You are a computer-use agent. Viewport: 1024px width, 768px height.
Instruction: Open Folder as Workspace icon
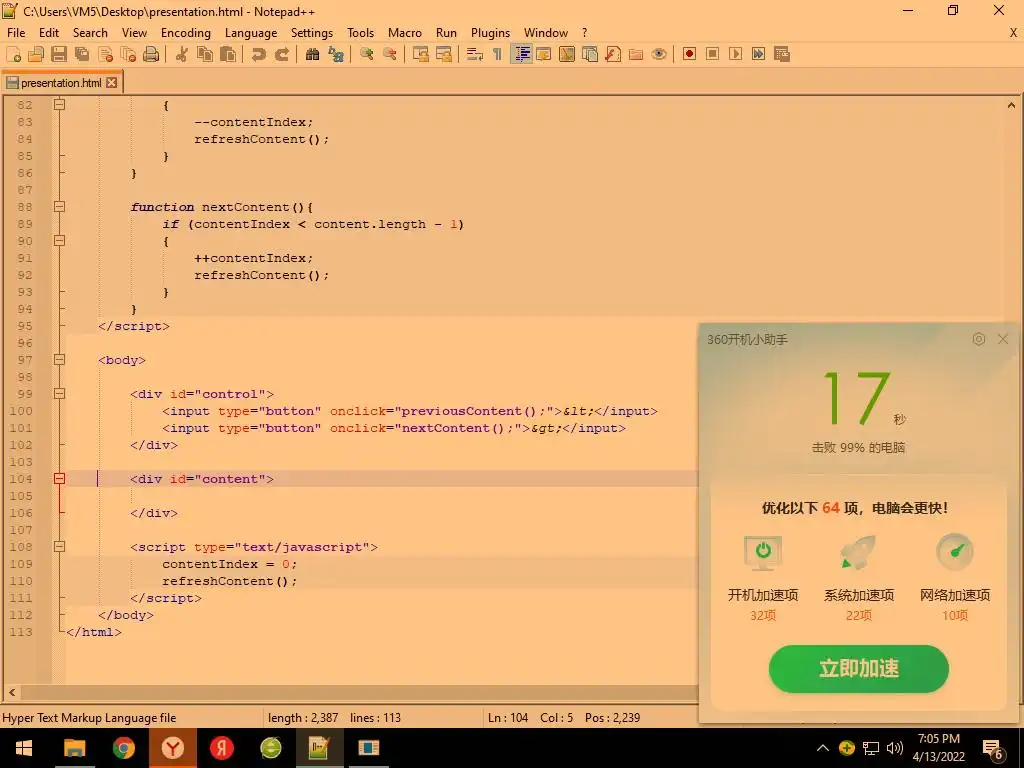pyautogui.click(x=635, y=54)
